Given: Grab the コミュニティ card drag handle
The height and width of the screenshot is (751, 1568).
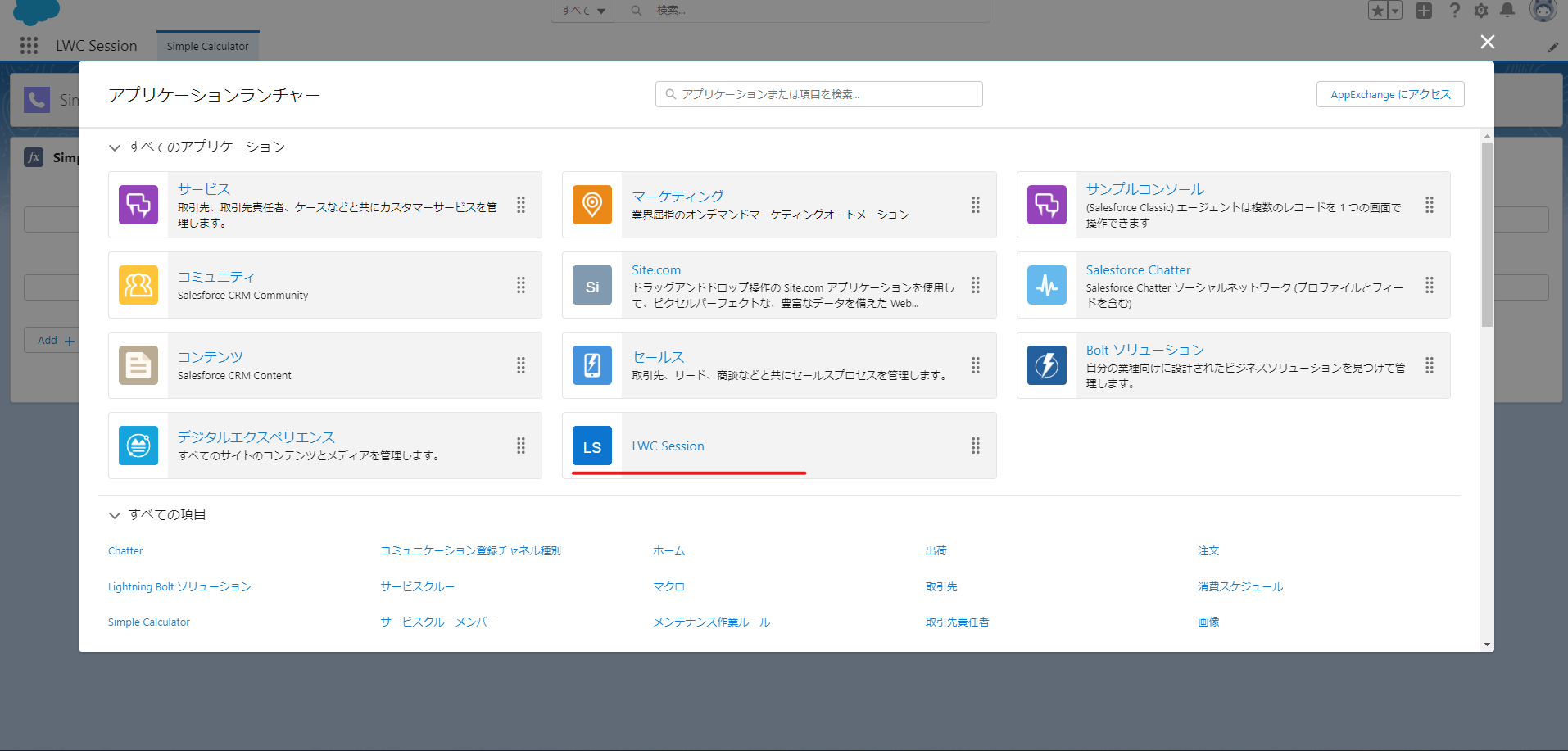Looking at the screenshot, I should point(521,285).
